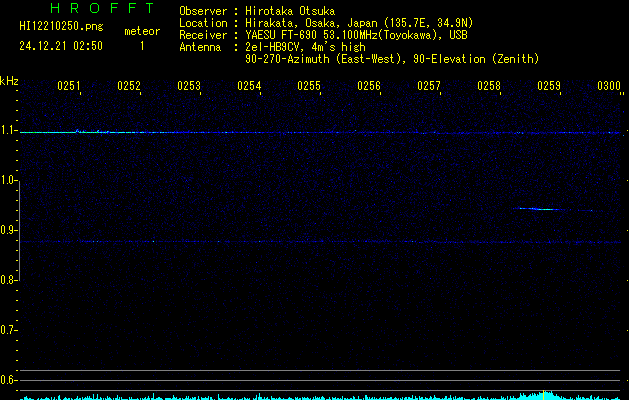Screen dimensions: 629x400
Task: Click the bright carrier line at 1.1 kHz
Action: (320, 132)
